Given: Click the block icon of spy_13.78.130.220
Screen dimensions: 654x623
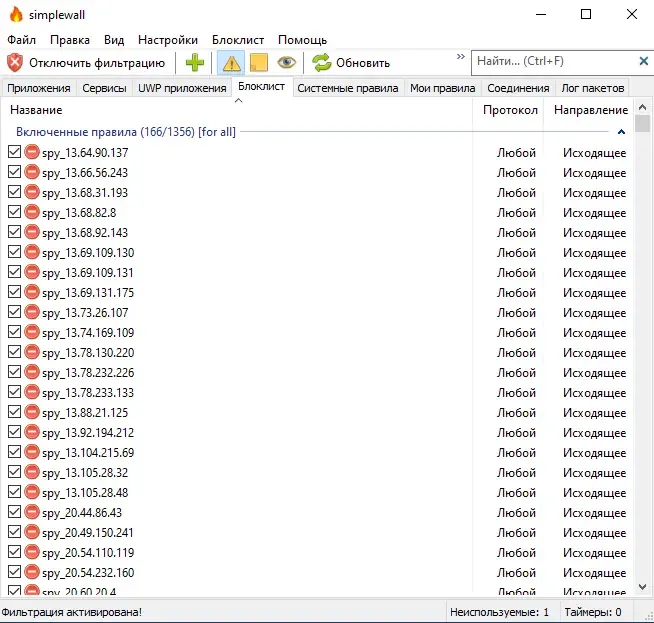Looking at the screenshot, I should coord(32,352).
